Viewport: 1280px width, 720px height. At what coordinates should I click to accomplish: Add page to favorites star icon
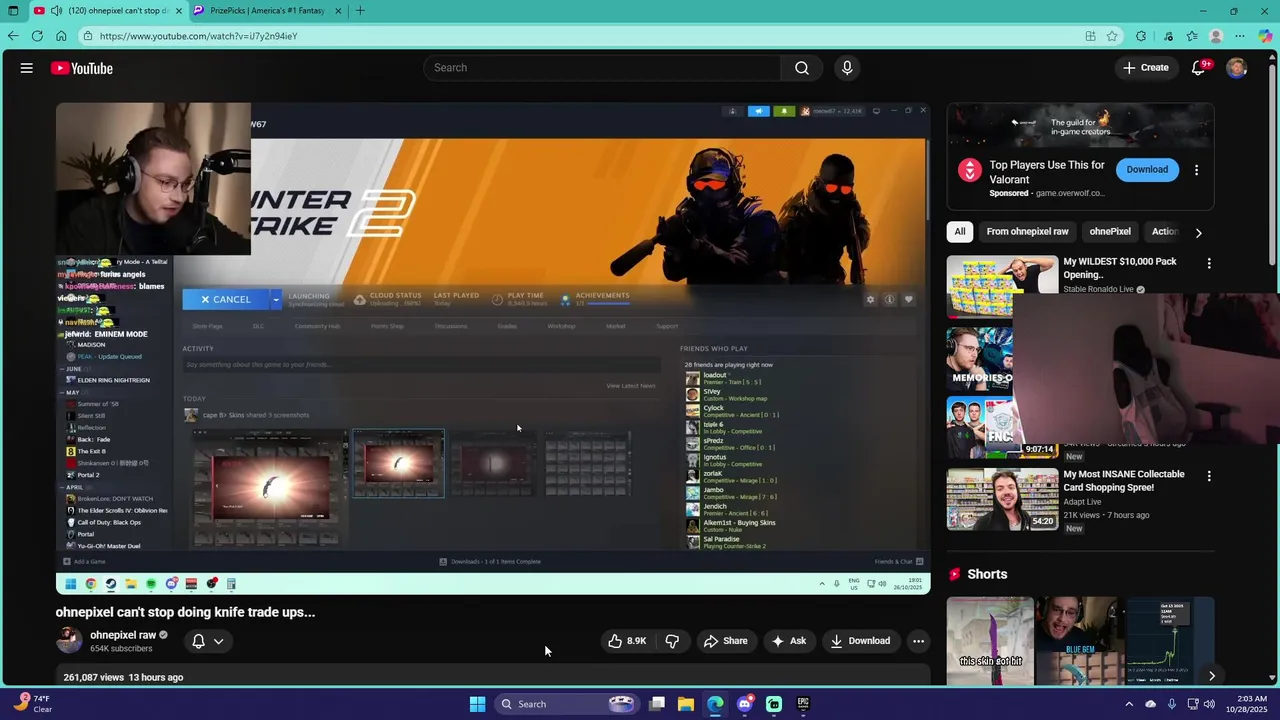coord(1112,36)
